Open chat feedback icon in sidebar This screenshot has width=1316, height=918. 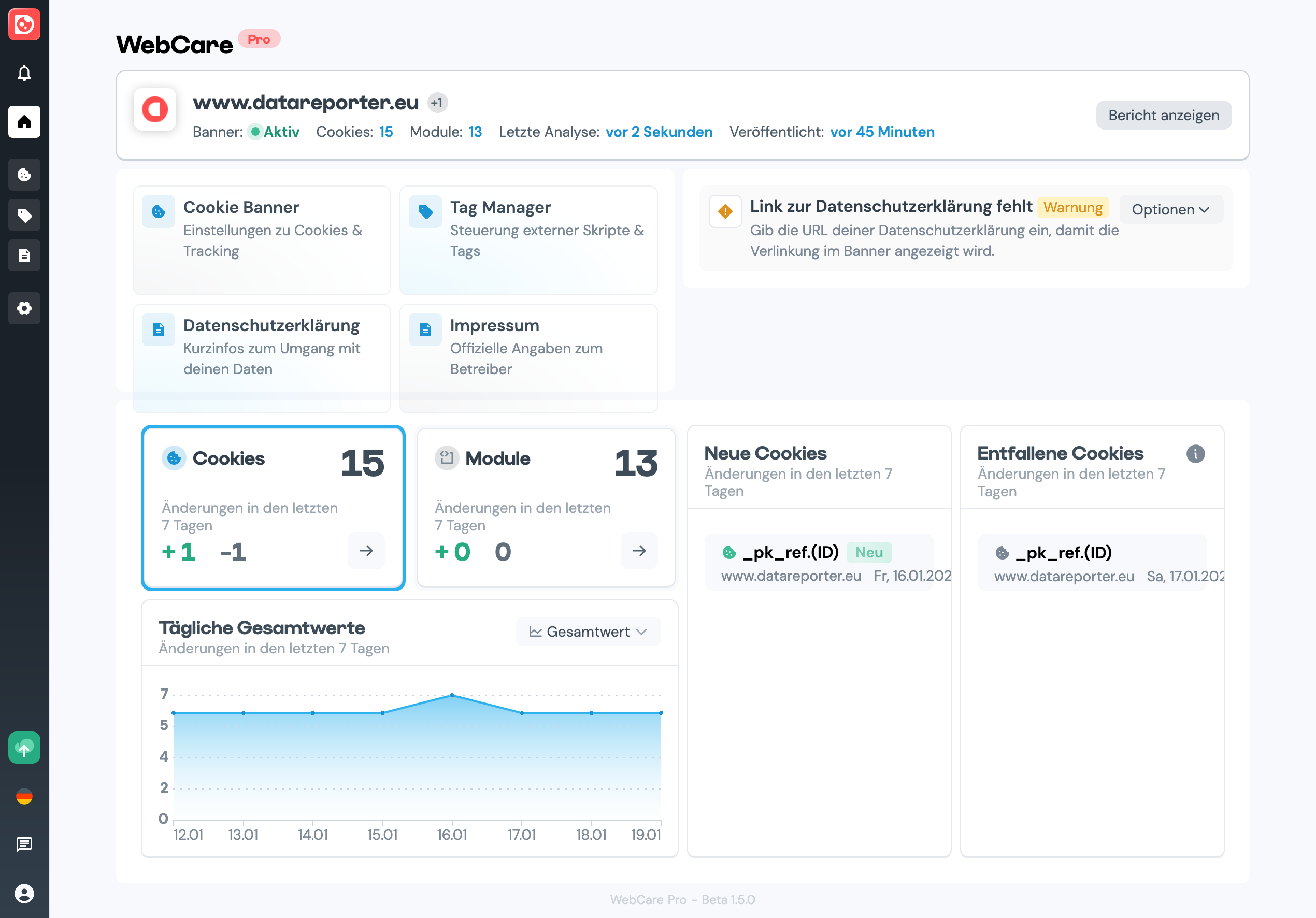pos(24,844)
